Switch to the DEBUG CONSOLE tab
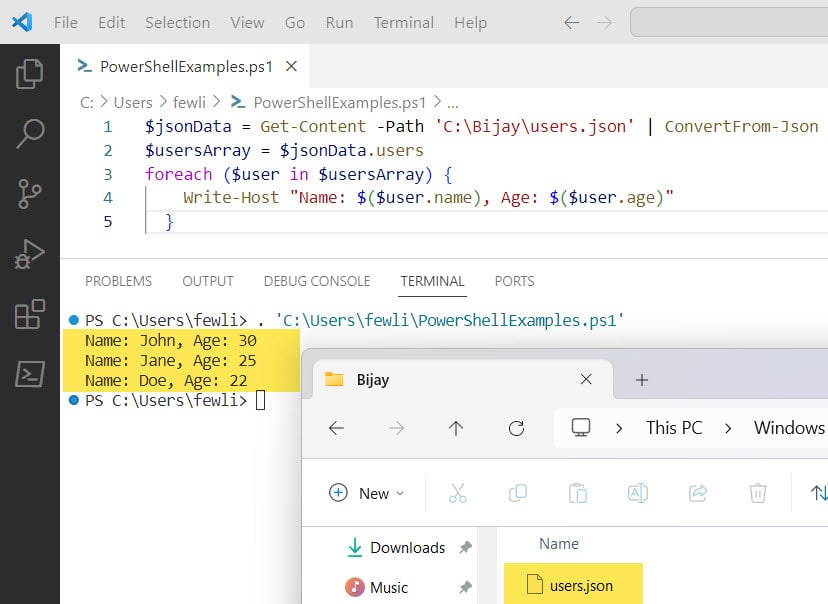This screenshot has width=828, height=604. point(316,281)
